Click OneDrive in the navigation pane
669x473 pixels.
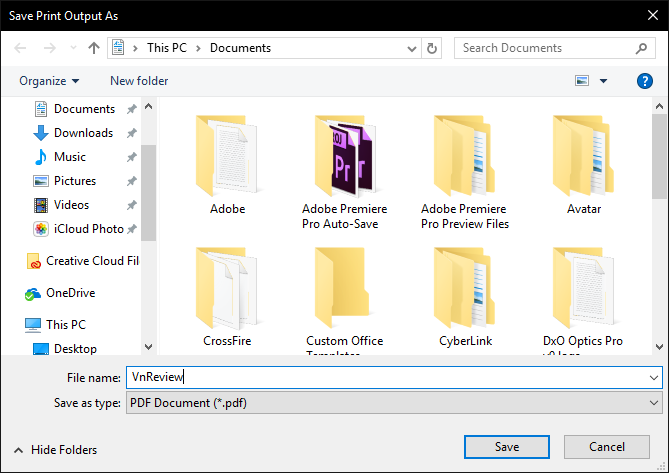click(71, 293)
